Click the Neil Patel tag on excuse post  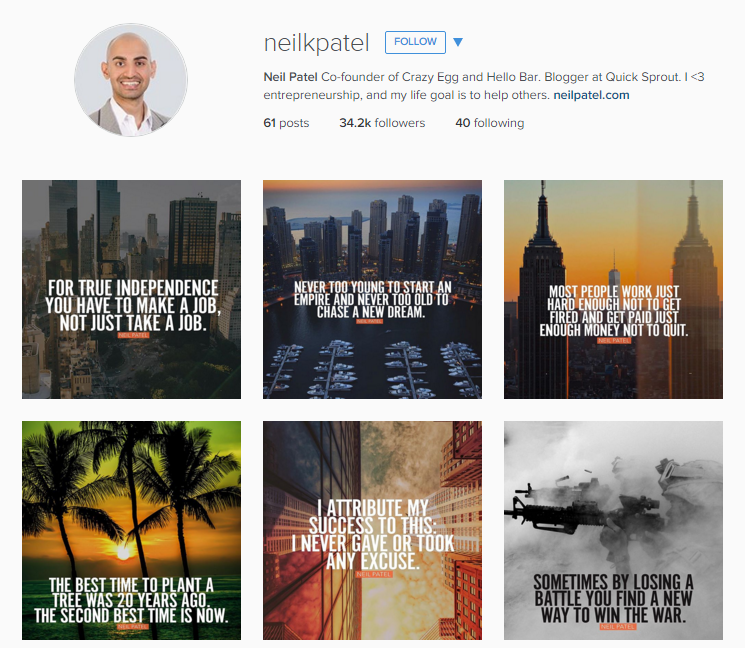click(374, 574)
